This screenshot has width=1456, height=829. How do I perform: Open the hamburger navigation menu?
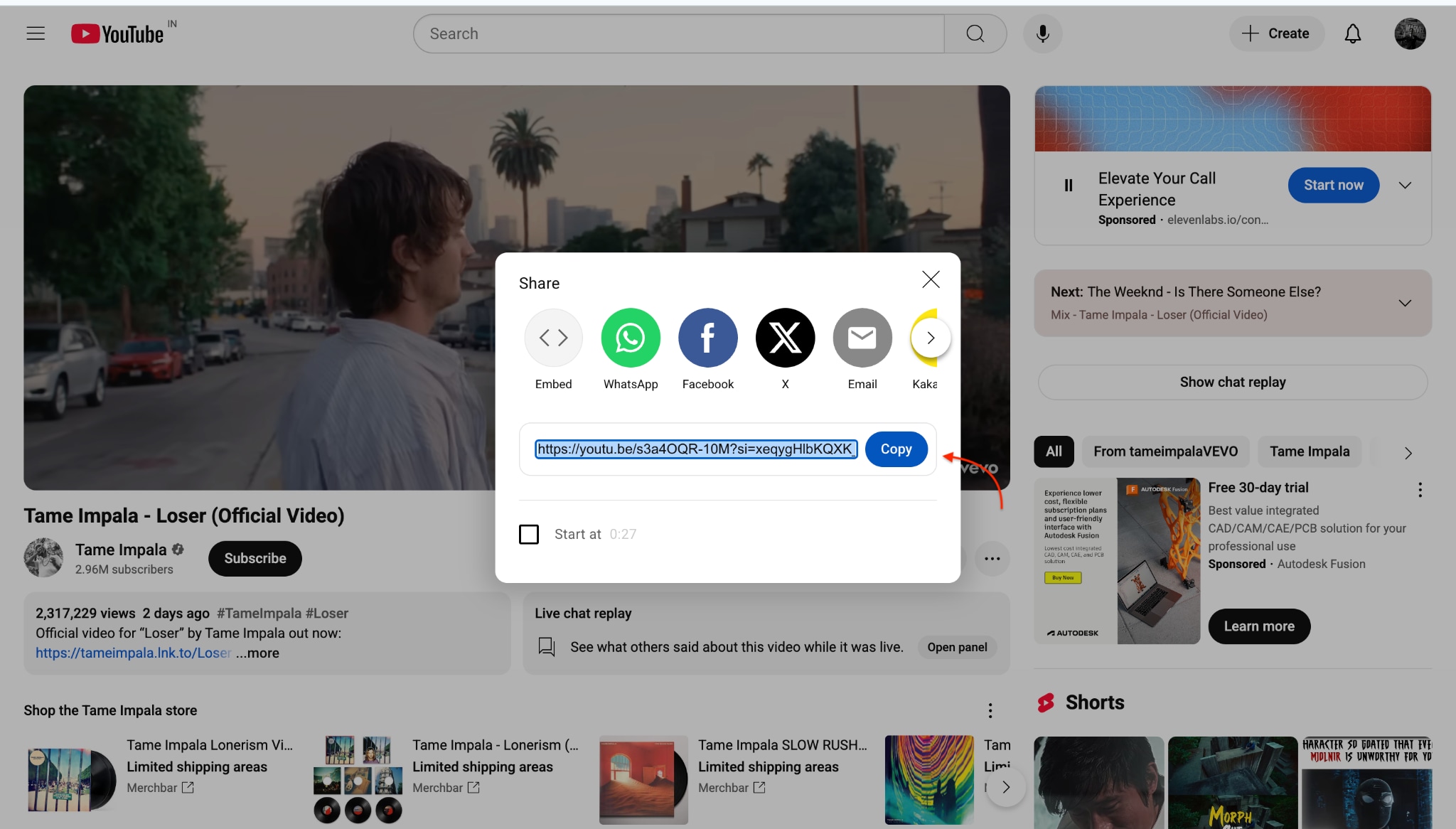point(36,33)
